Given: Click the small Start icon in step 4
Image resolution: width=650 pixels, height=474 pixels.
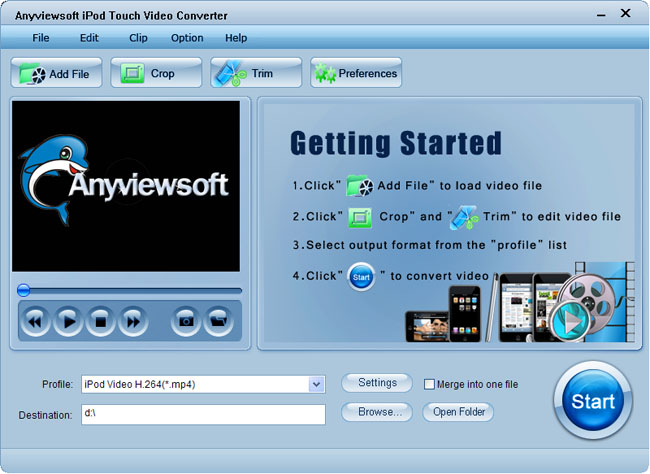Looking at the screenshot, I should coord(361,277).
